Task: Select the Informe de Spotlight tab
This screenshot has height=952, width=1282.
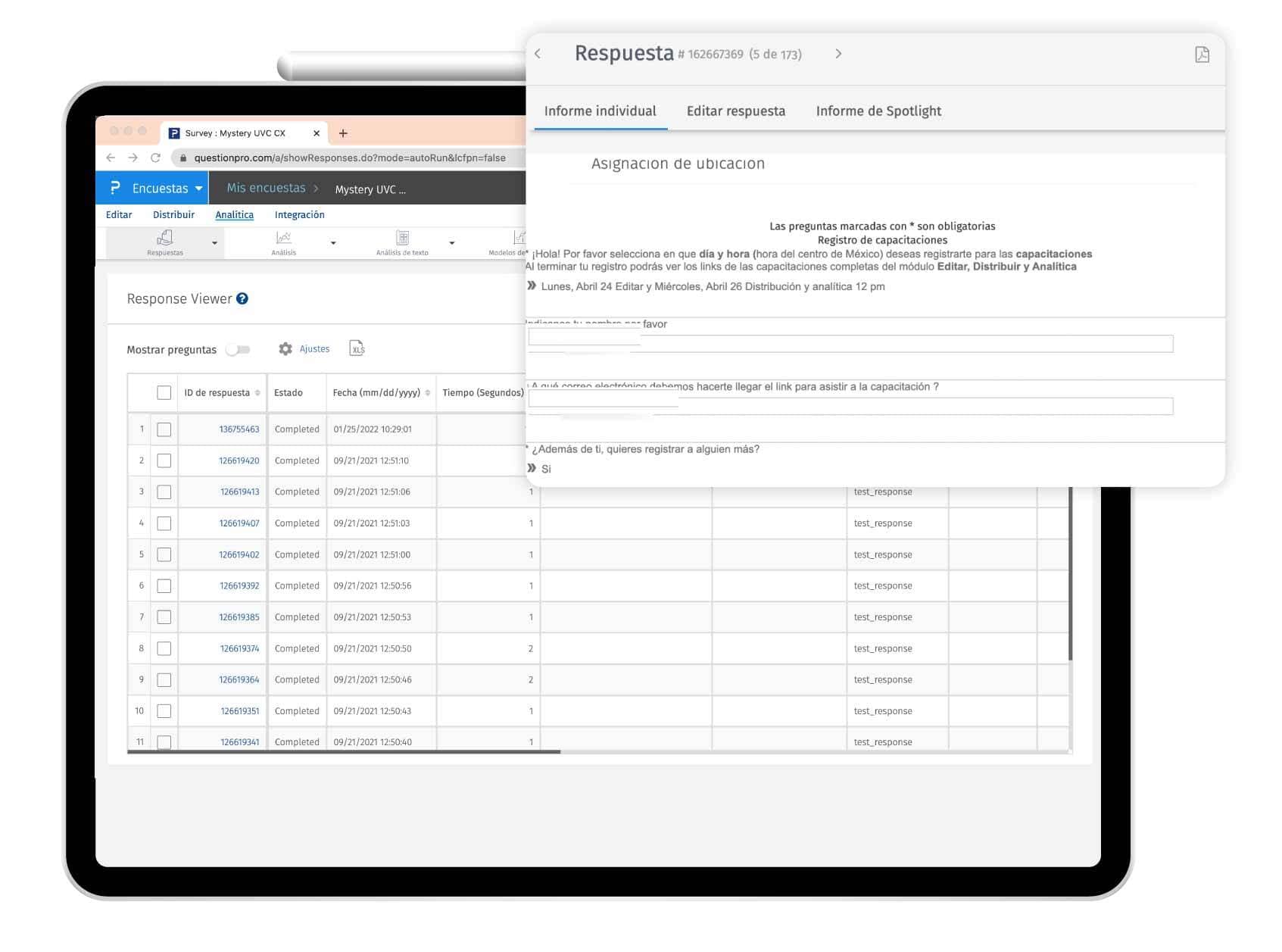Action: tap(878, 111)
